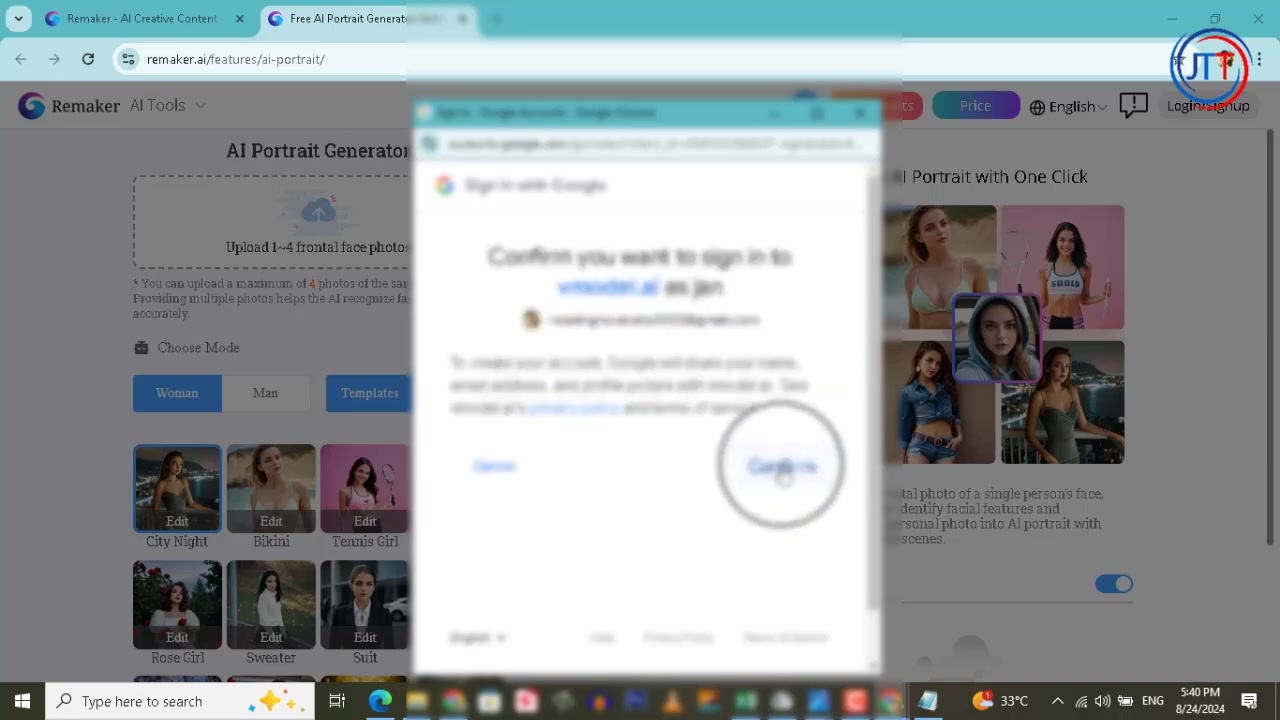Select the Templates tab
The width and height of the screenshot is (1280, 720).
(x=369, y=393)
